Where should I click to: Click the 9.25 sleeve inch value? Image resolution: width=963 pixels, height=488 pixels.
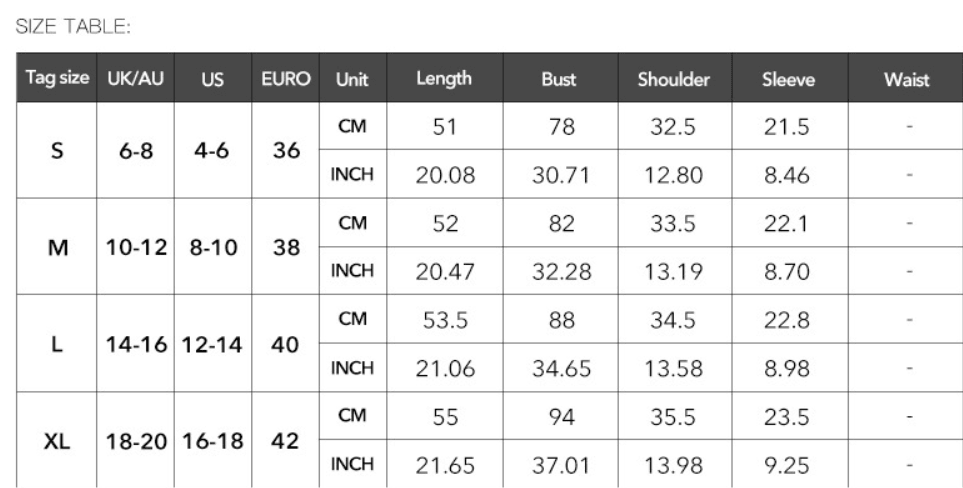pyautogui.click(x=789, y=465)
